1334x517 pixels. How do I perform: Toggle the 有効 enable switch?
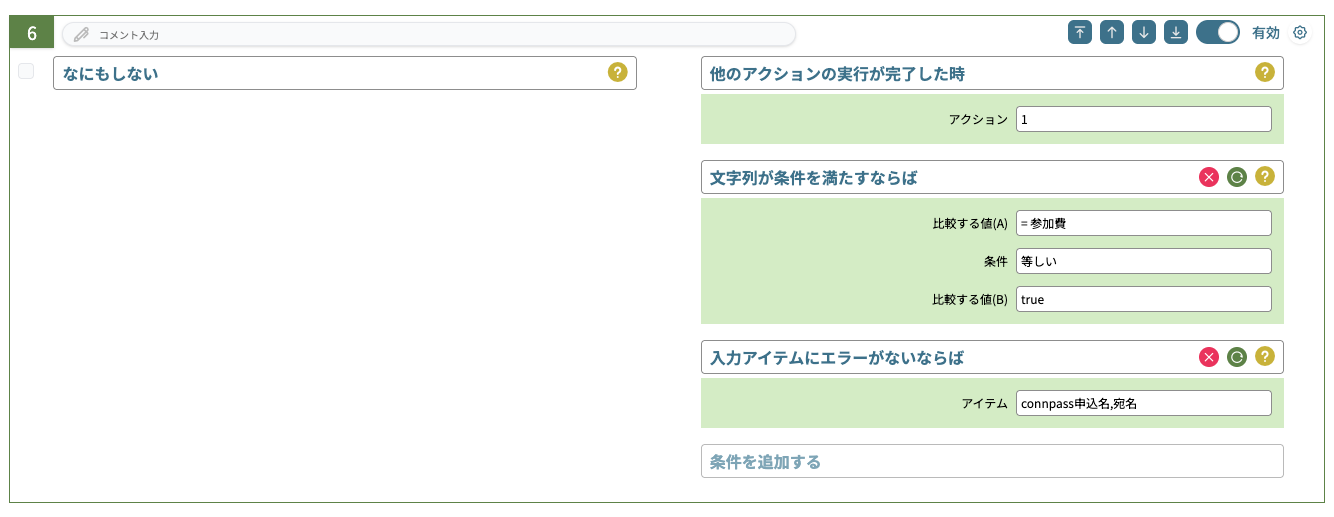(1217, 32)
